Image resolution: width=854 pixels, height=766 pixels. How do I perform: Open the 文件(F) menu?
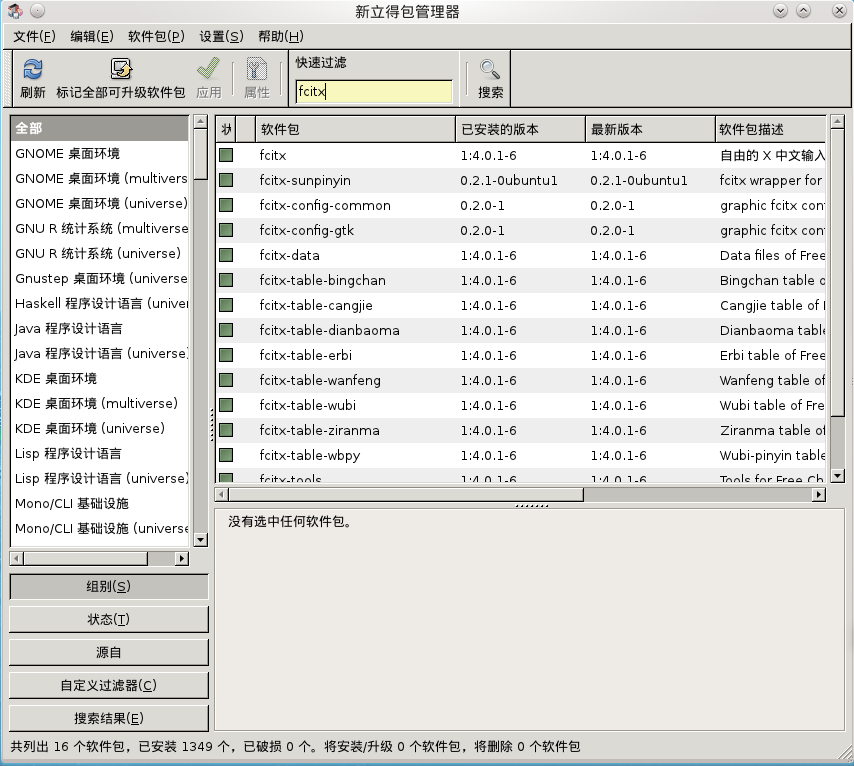point(34,37)
